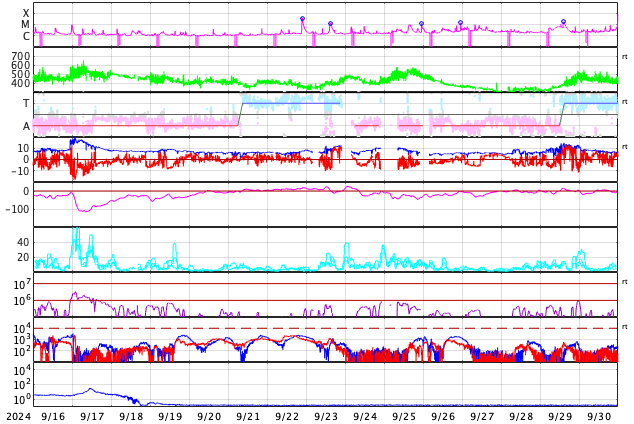Click the T sector axis label
634x424 pixels.
click(26, 103)
